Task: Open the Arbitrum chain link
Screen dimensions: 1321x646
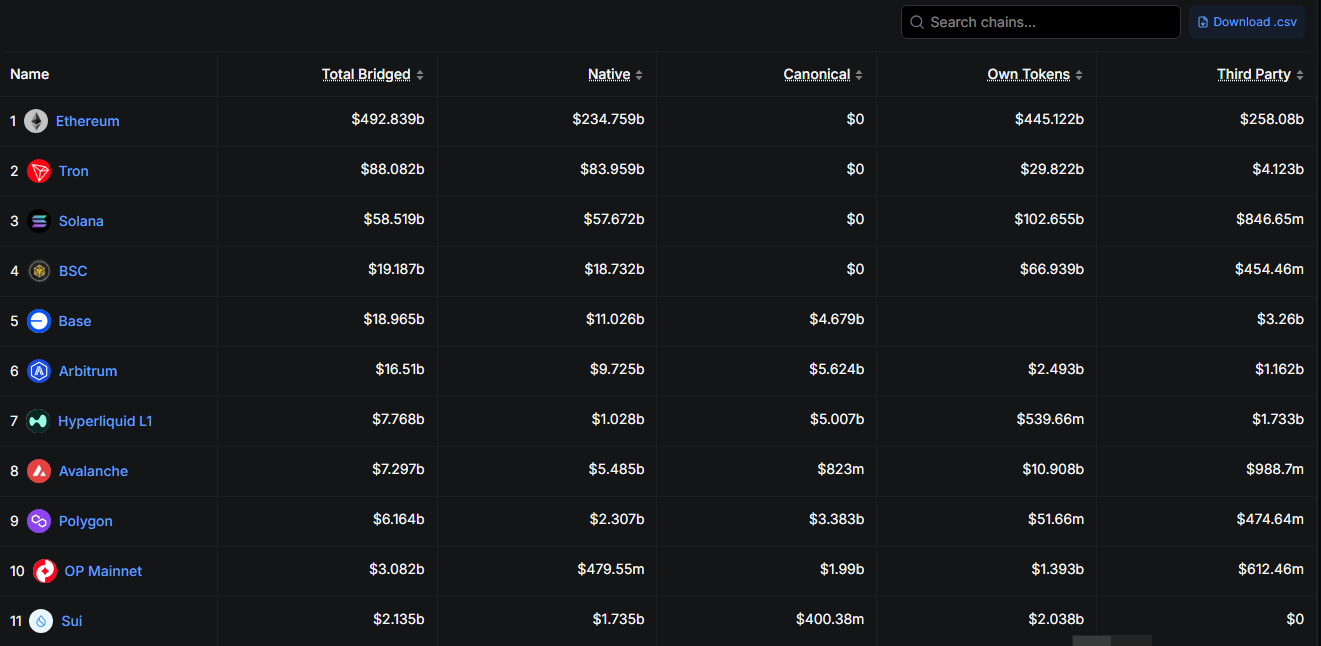Action: point(88,371)
